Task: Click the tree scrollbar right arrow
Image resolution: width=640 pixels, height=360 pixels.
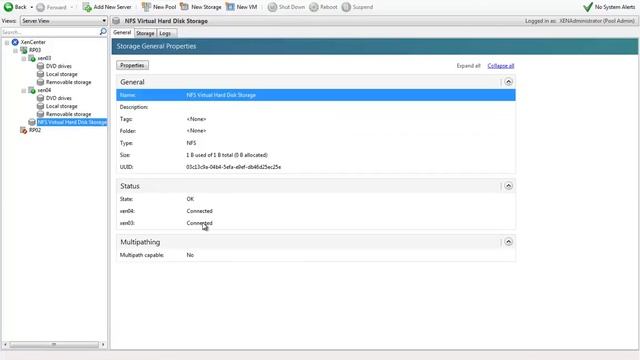Action: click(x=103, y=345)
